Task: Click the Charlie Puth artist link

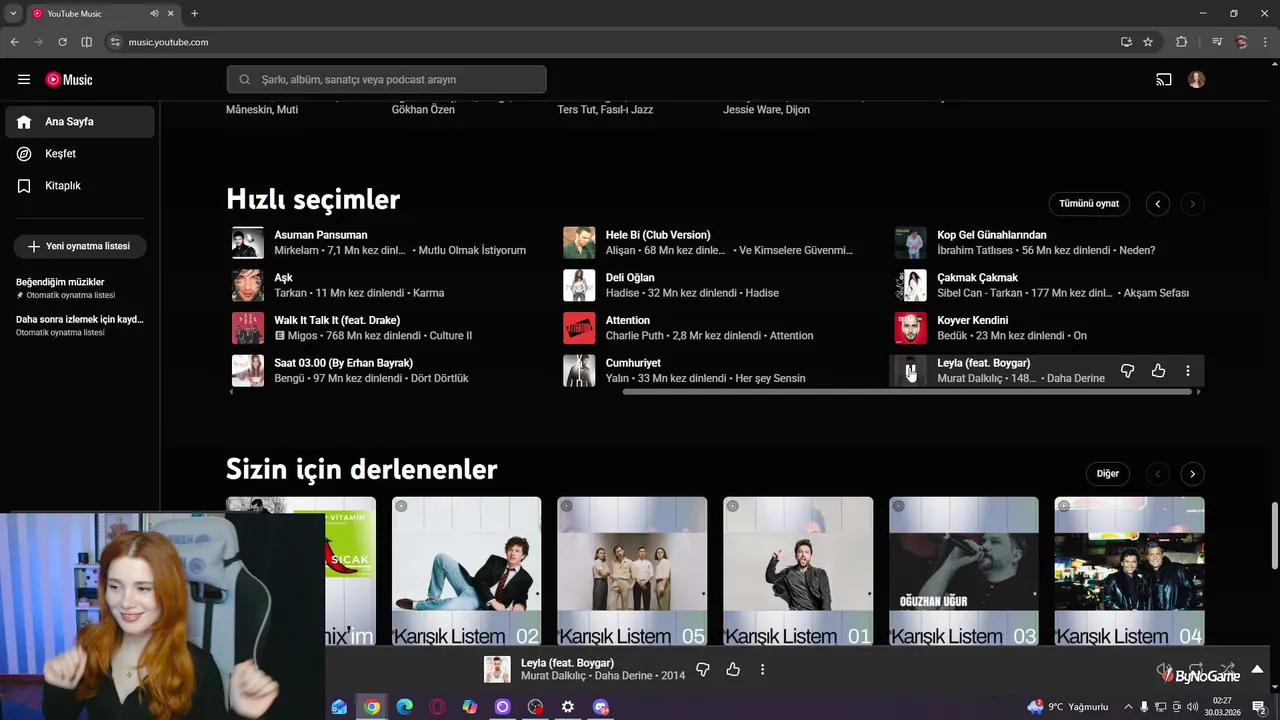Action: [x=636, y=336]
